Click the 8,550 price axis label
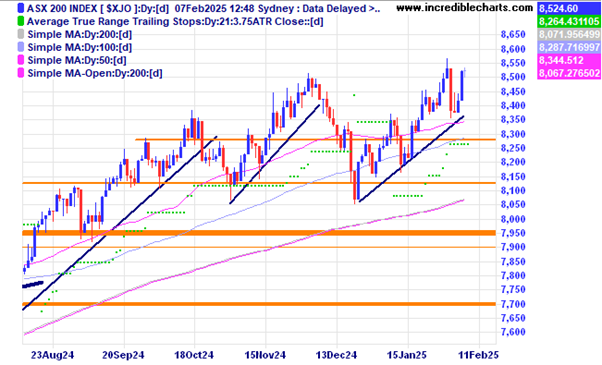Viewport: 602px width, 365px height. click(x=513, y=63)
